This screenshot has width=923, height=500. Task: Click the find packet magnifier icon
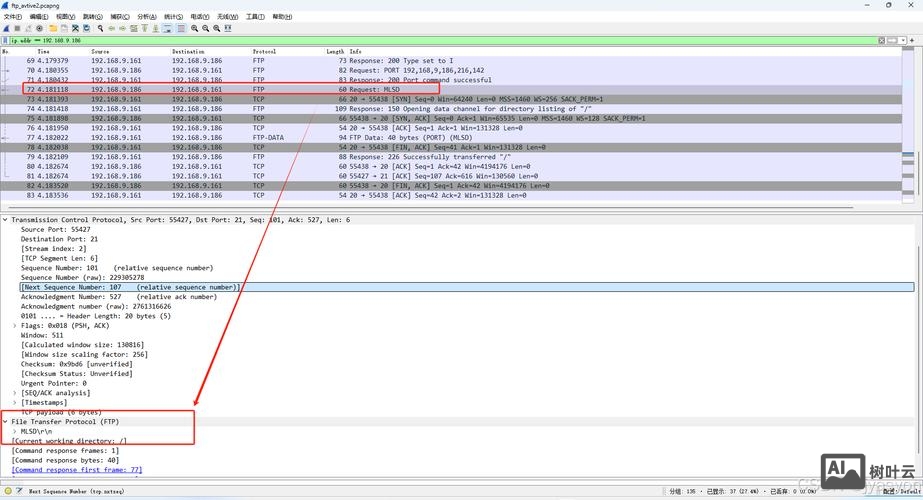click(x=101, y=28)
